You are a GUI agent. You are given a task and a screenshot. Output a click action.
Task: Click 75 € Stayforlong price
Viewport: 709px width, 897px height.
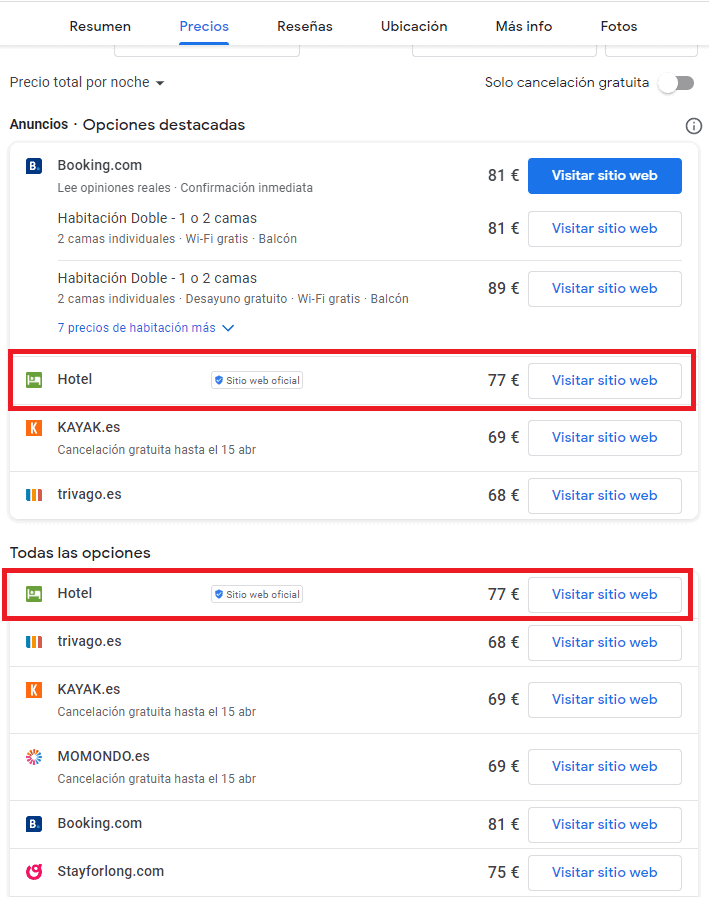pos(503,872)
